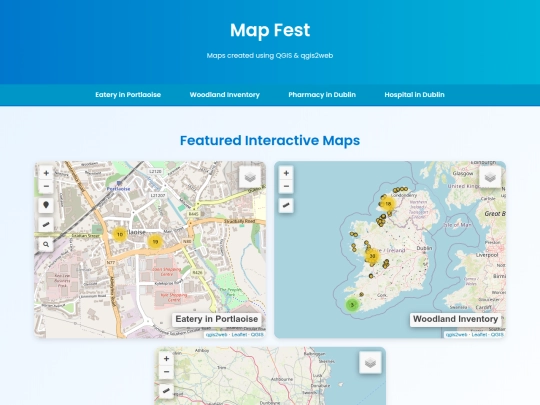Click geolocate marker icon on Portlaoise map

tap(46, 205)
